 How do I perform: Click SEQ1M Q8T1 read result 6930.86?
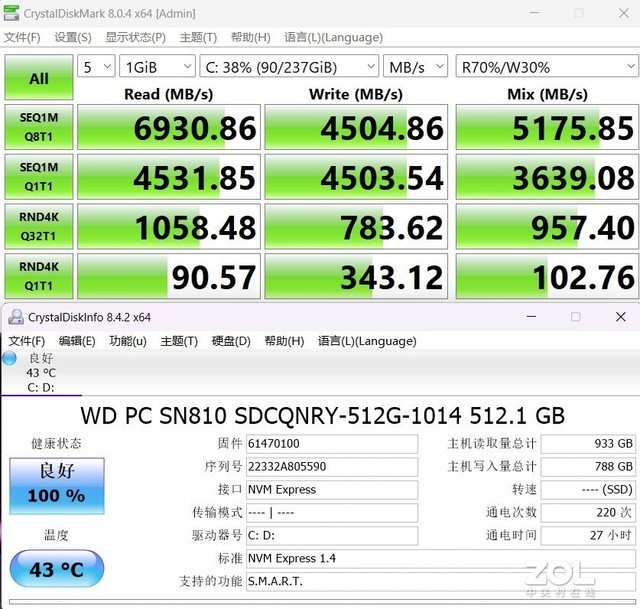pos(169,127)
